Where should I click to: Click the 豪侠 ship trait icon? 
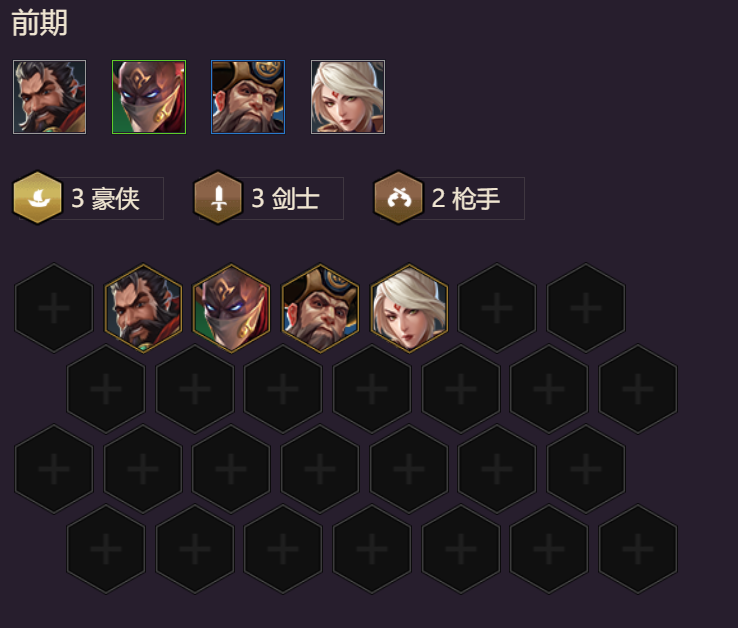click(x=38, y=198)
